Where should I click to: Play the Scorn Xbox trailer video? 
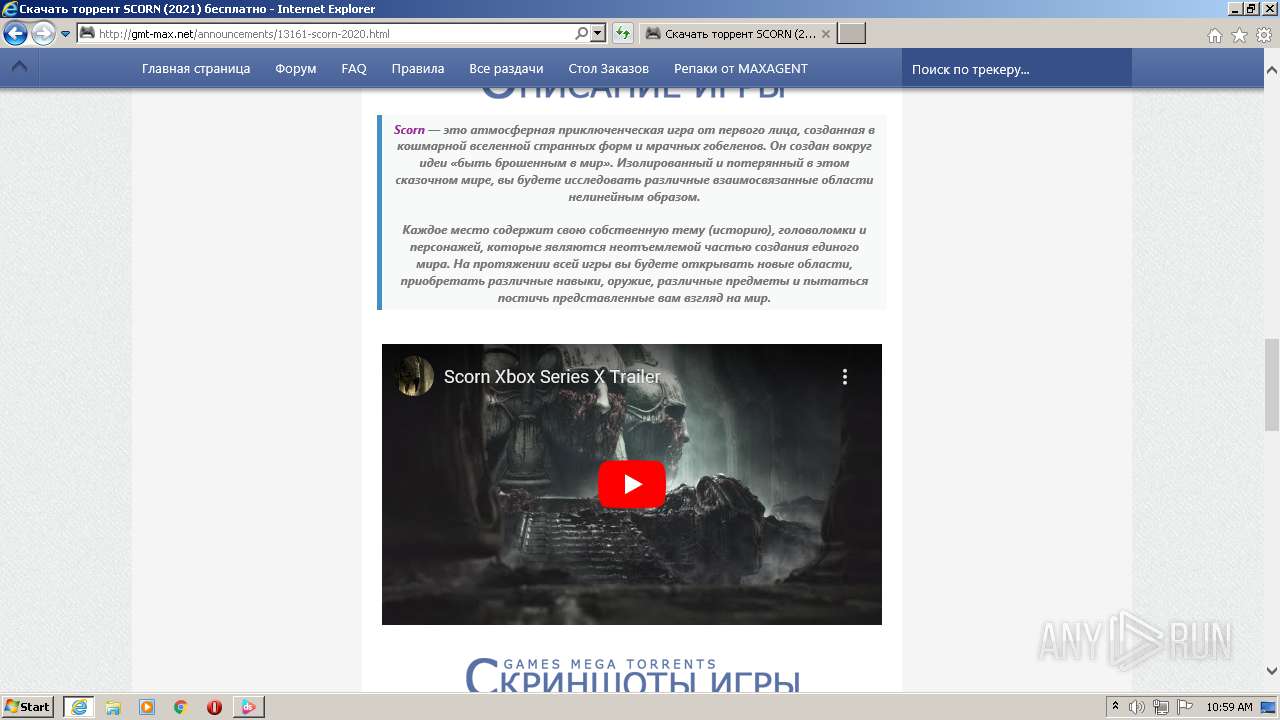[632, 484]
